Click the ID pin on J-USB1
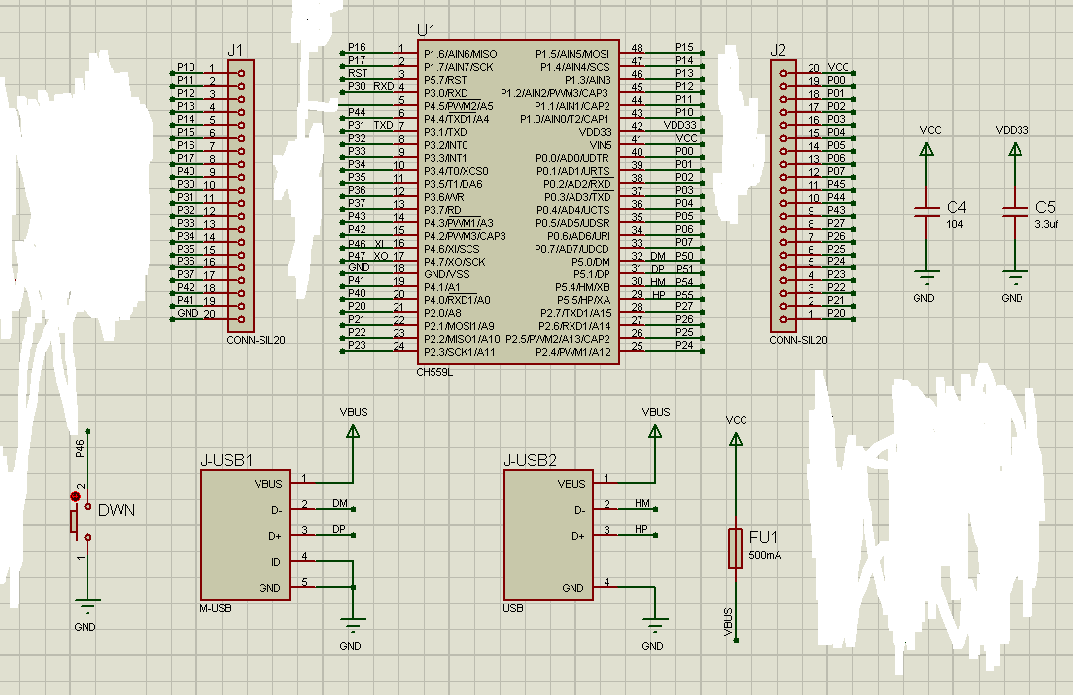The image size is (1073, 695). 276,561
